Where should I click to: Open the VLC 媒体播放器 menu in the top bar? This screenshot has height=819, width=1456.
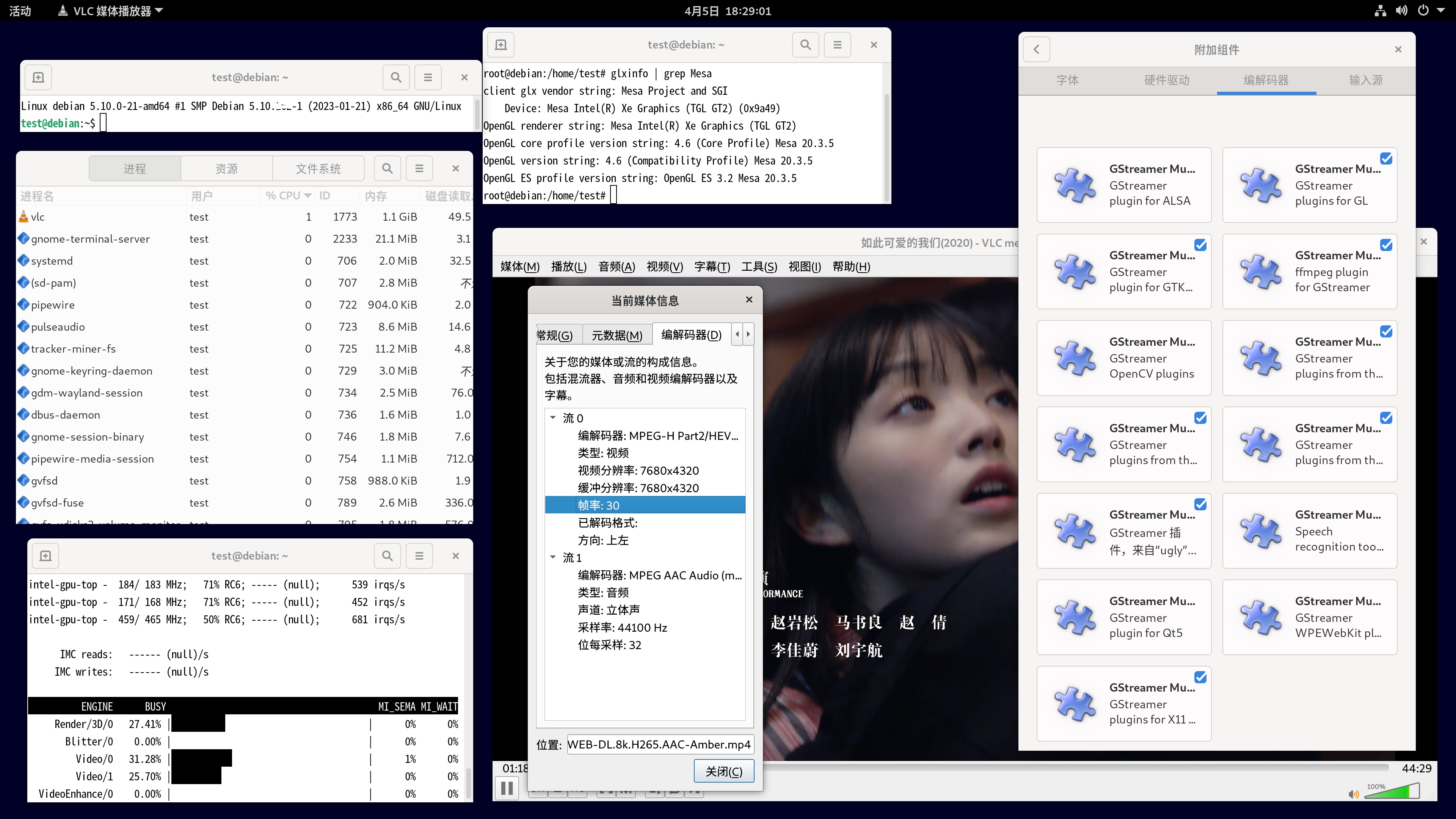coord(109,10)
